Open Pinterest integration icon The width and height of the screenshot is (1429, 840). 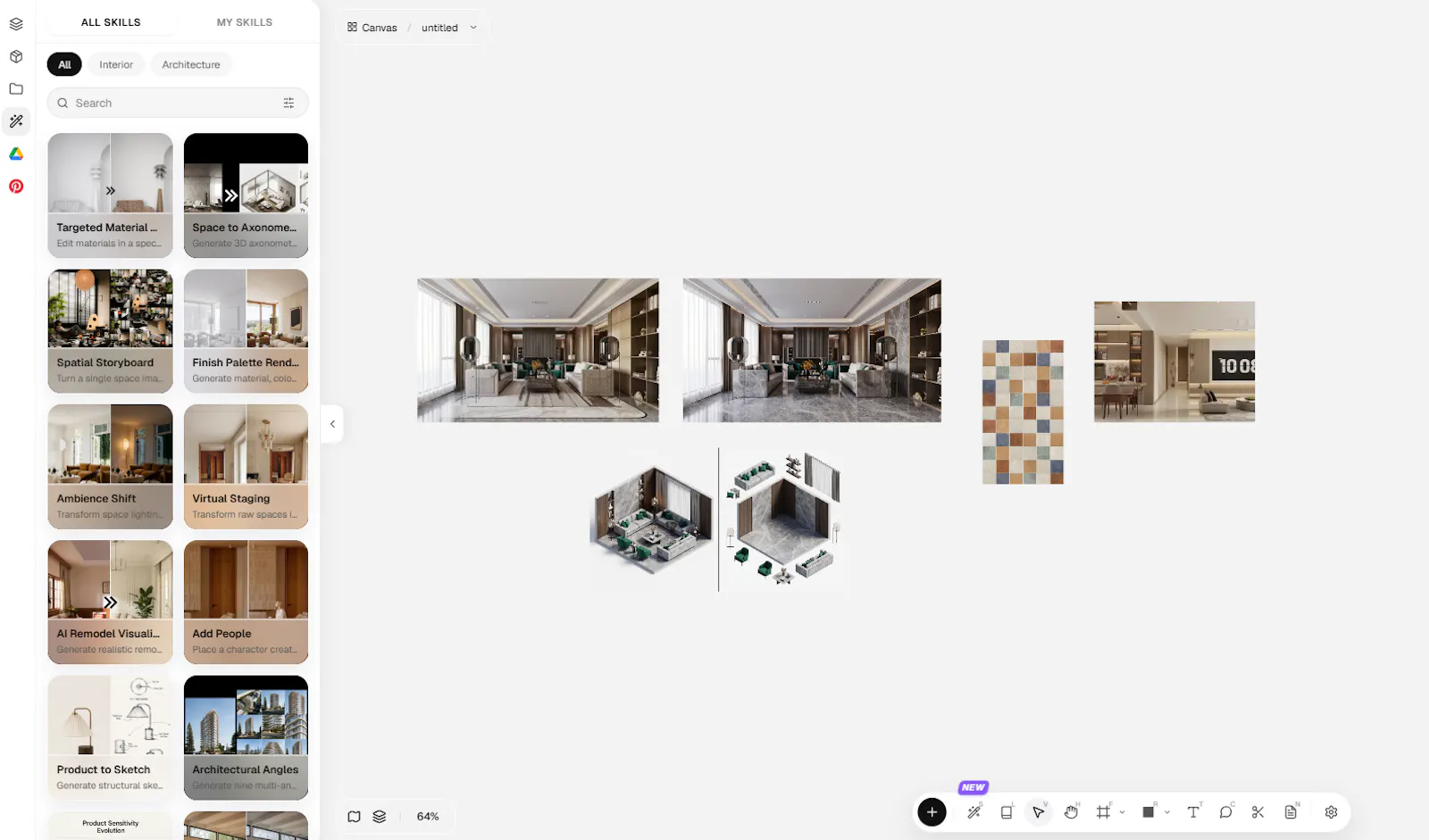coord(16,187)
